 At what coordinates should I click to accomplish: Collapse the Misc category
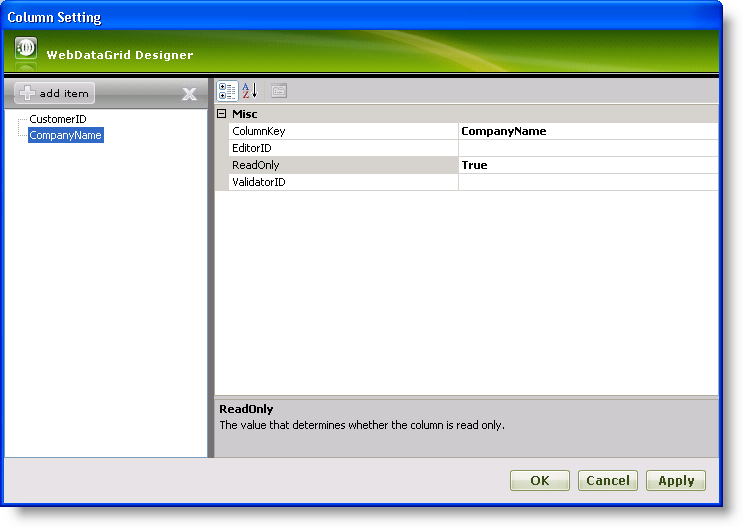[221, 114]
